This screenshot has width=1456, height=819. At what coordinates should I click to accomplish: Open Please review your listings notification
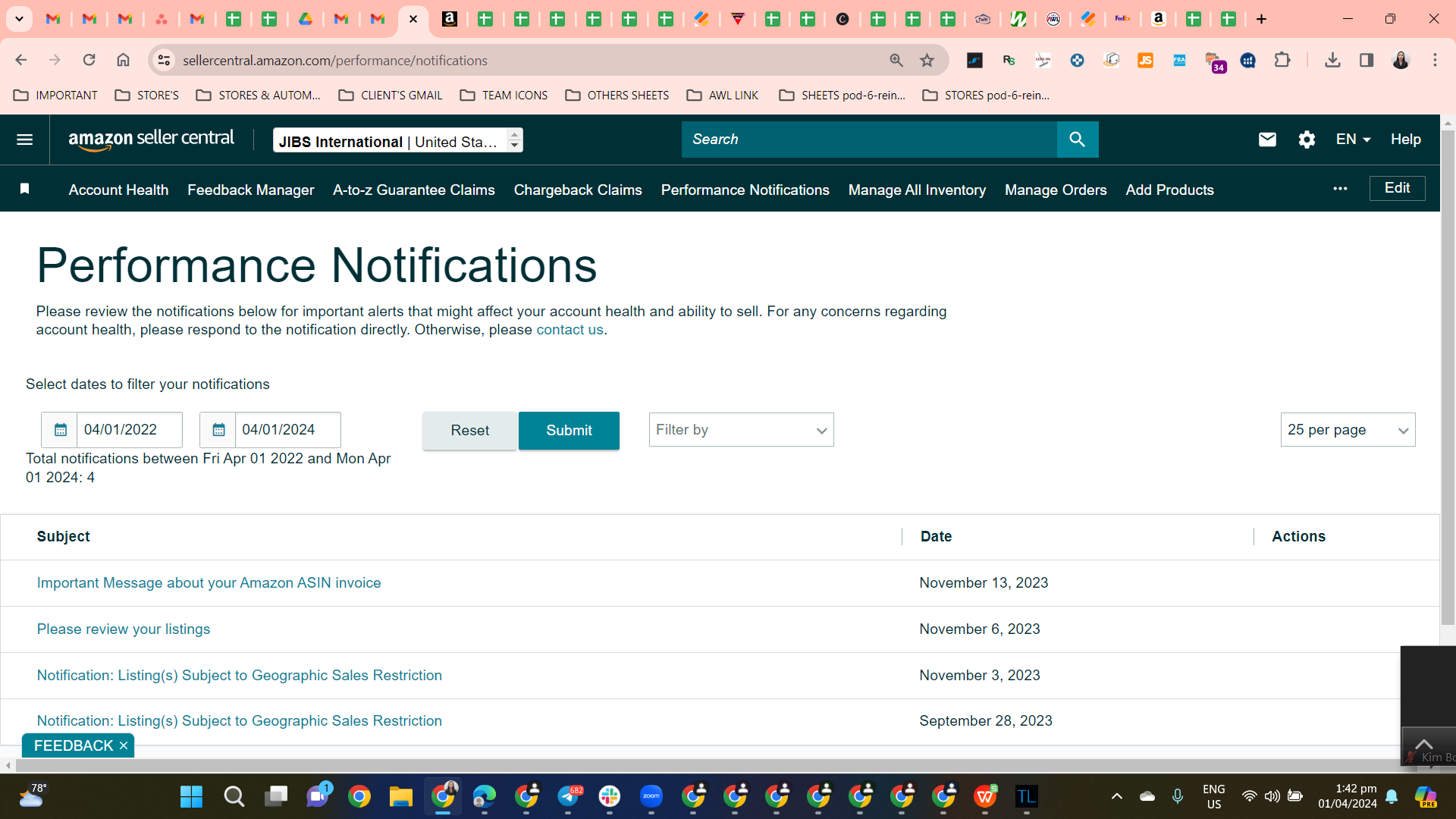tap(123, 629)
